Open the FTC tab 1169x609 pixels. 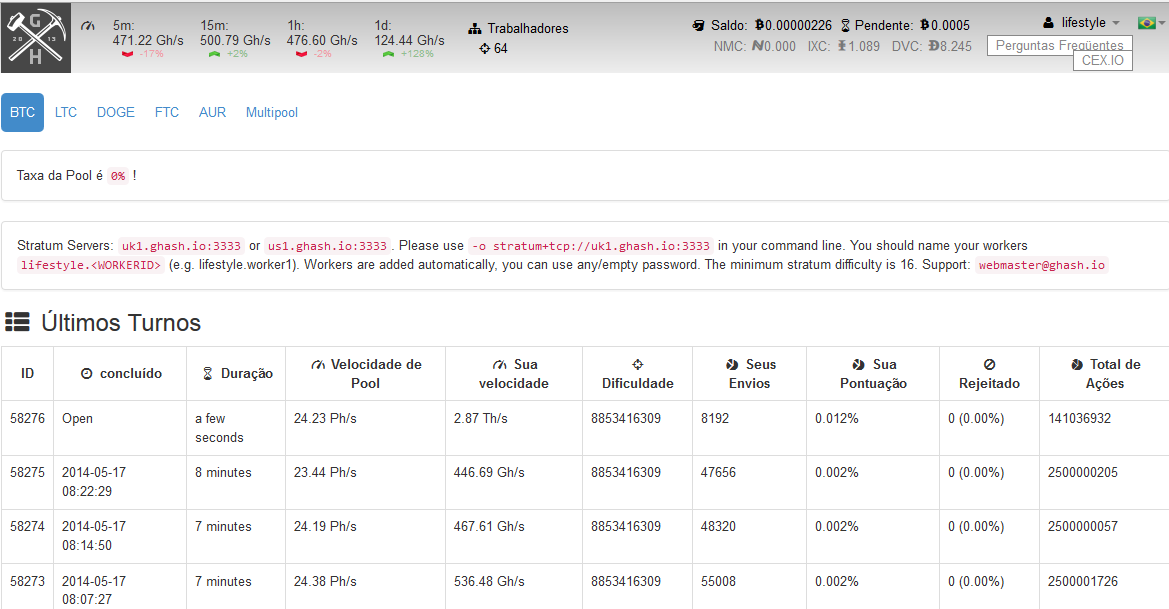coord(167,113)
